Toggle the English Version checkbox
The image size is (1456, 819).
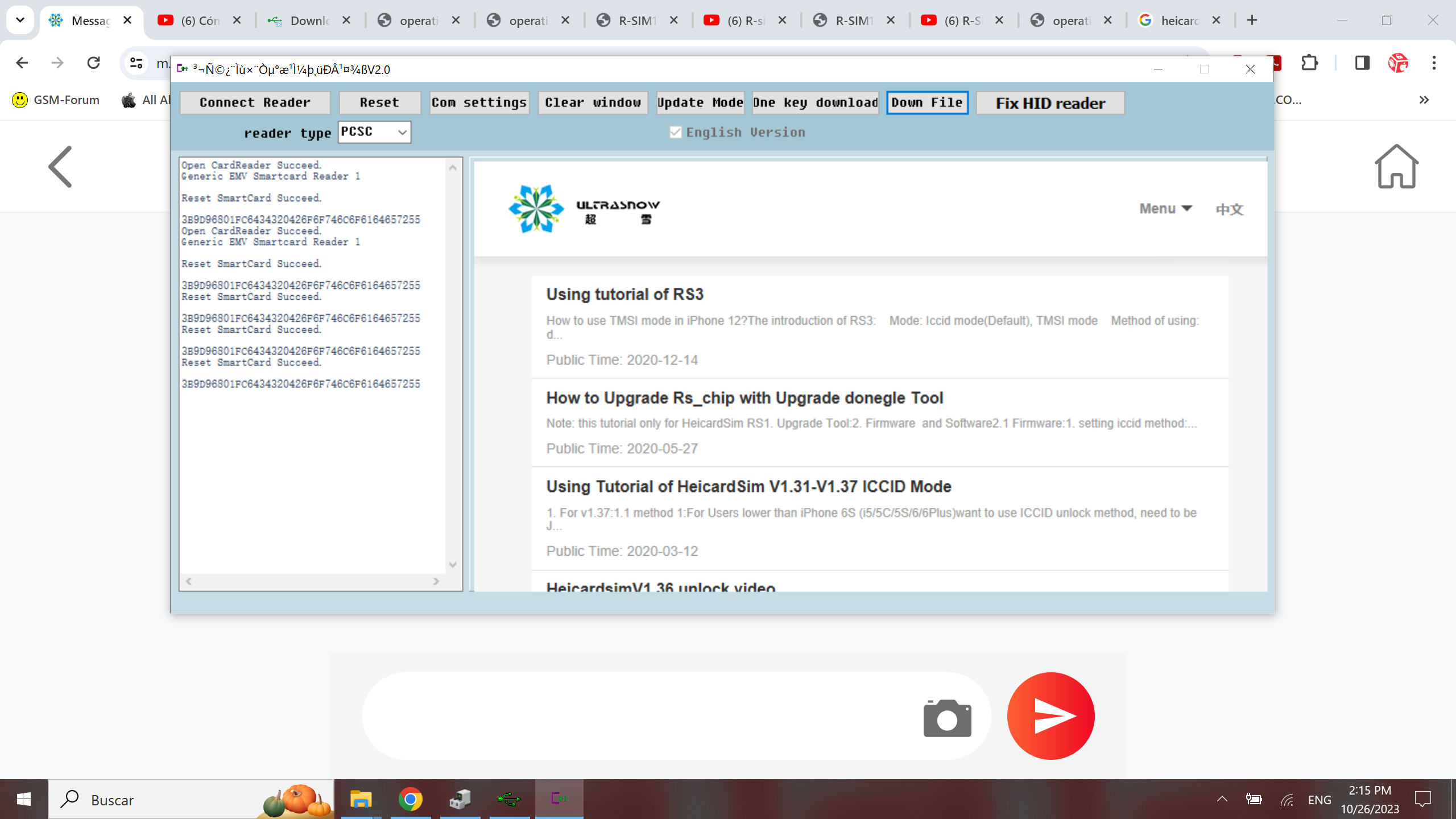676,133
